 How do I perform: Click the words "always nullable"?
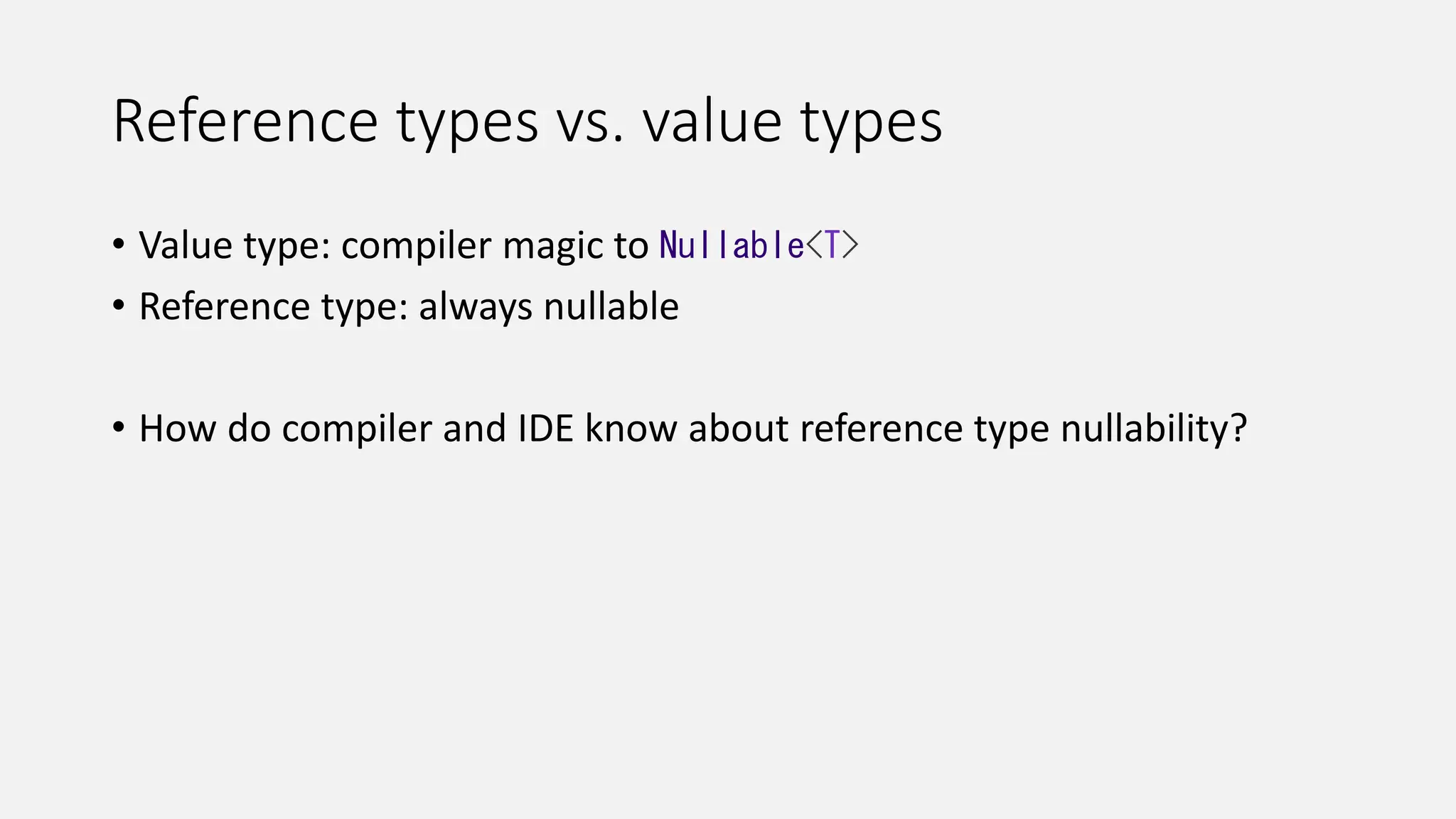pyautogui.click(x=549, y=307)
